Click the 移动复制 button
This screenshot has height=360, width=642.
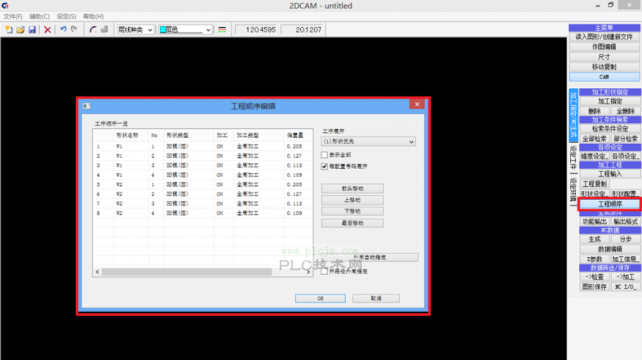point(604,67)
